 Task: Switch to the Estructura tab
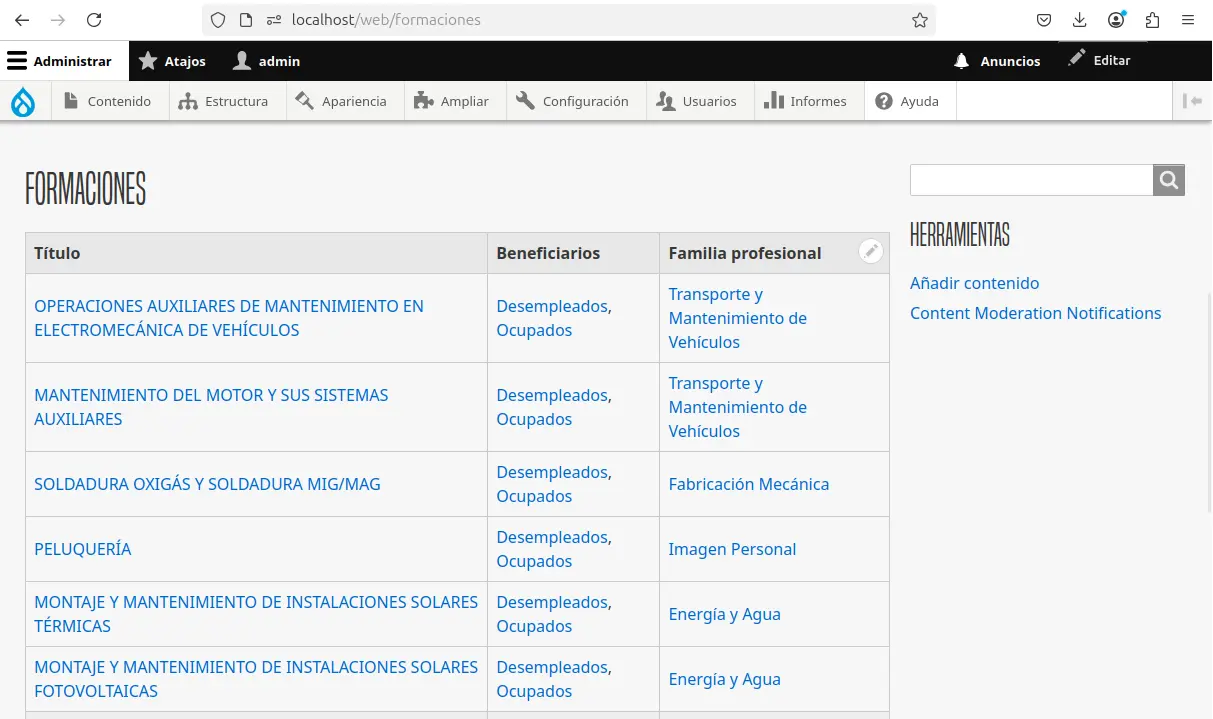(x=227, y=101)
